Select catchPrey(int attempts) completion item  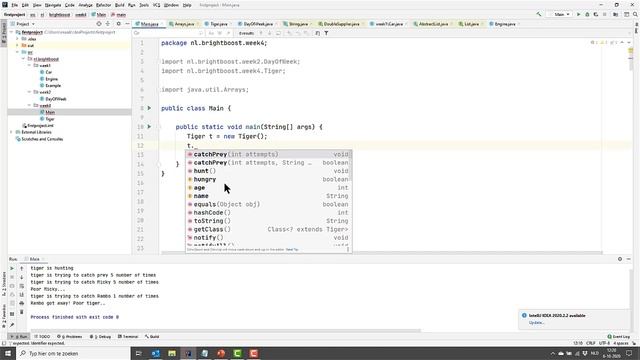point(269,154)
